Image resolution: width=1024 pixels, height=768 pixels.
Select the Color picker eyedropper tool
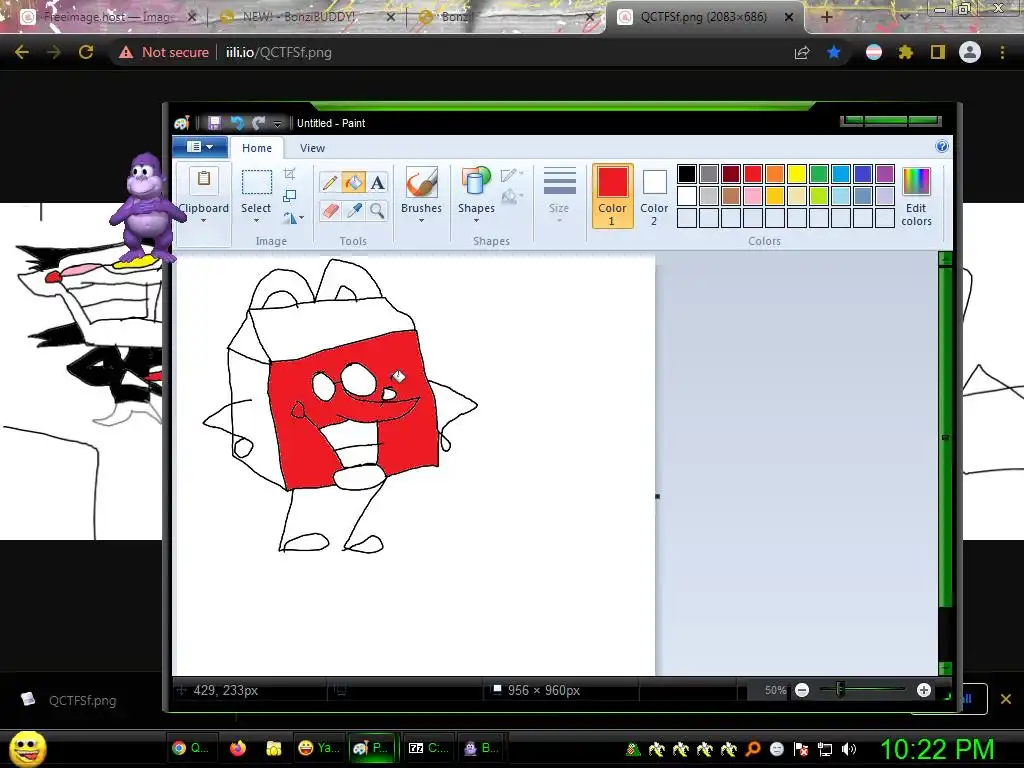click(354, 210)
